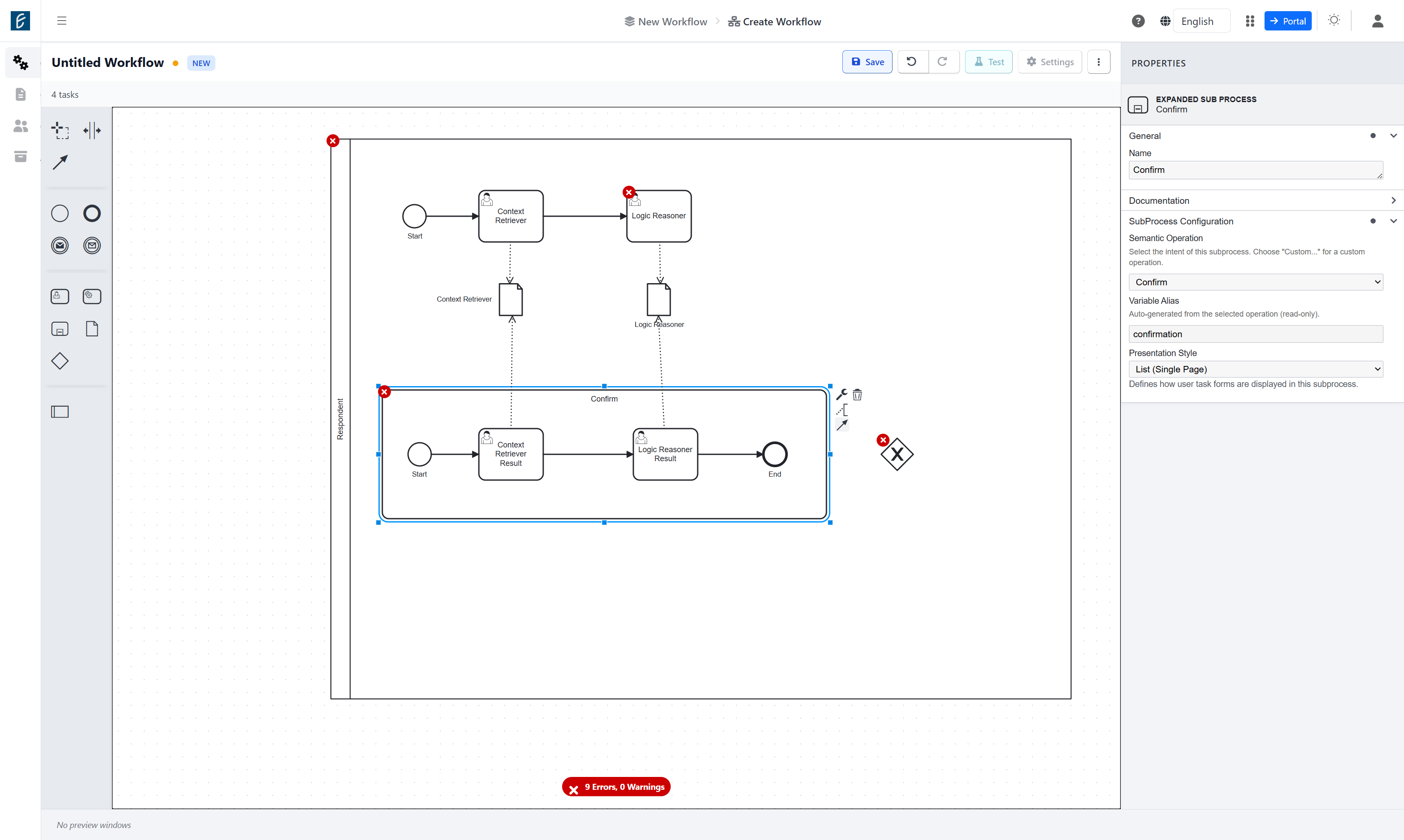Pick the message intermediate event from the palette
The width and height of the screenshot is (1404, 840).
pos(92,246)
